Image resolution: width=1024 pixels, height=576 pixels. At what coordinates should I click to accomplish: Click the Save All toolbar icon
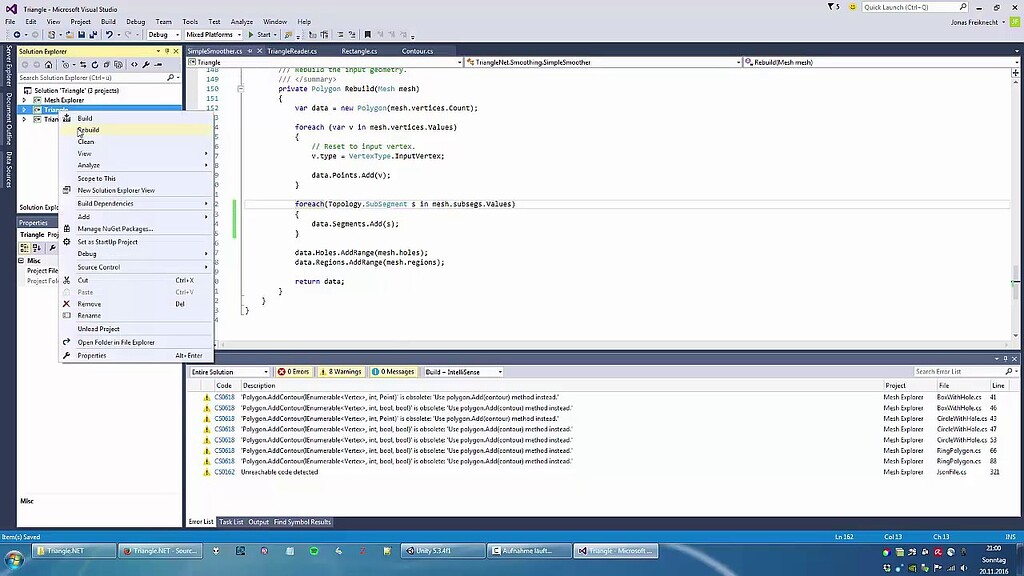tap(92, 34)
